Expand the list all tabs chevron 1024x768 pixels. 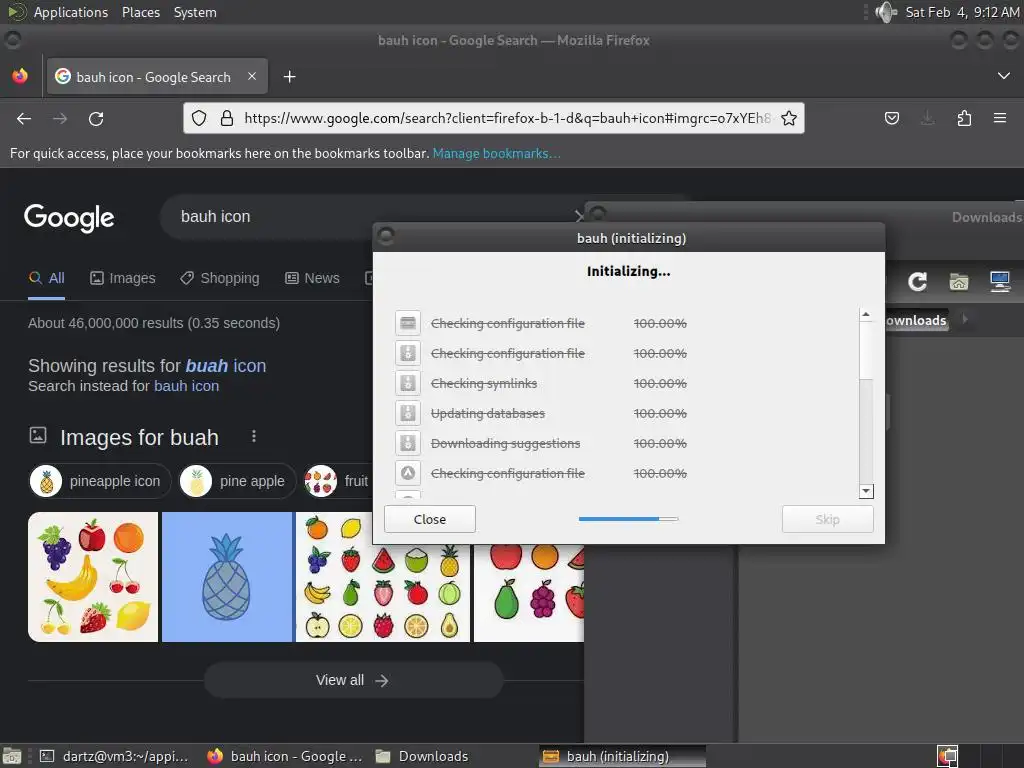point(1004,76)
